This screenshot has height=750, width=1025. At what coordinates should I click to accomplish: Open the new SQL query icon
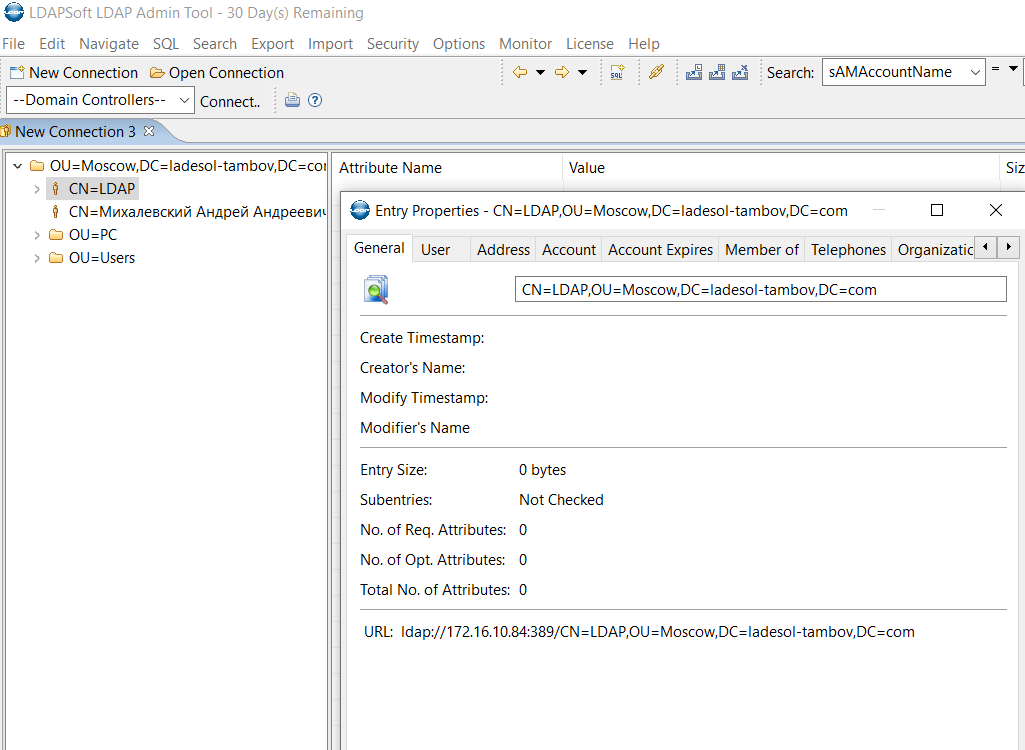click(x=617, y=72)
